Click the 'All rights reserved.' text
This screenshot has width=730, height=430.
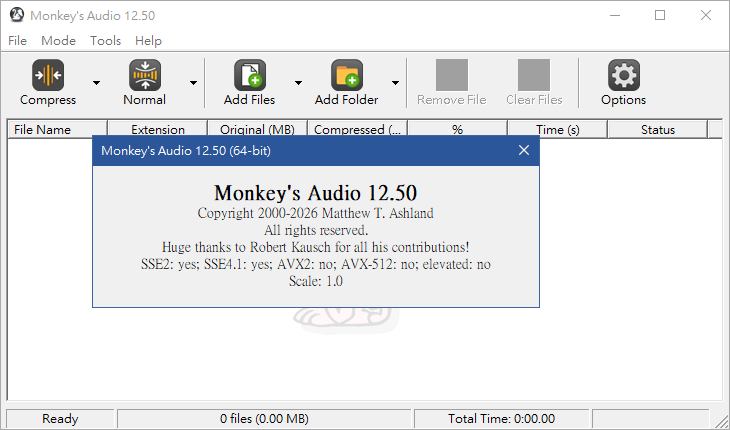[x=316, y=230]
